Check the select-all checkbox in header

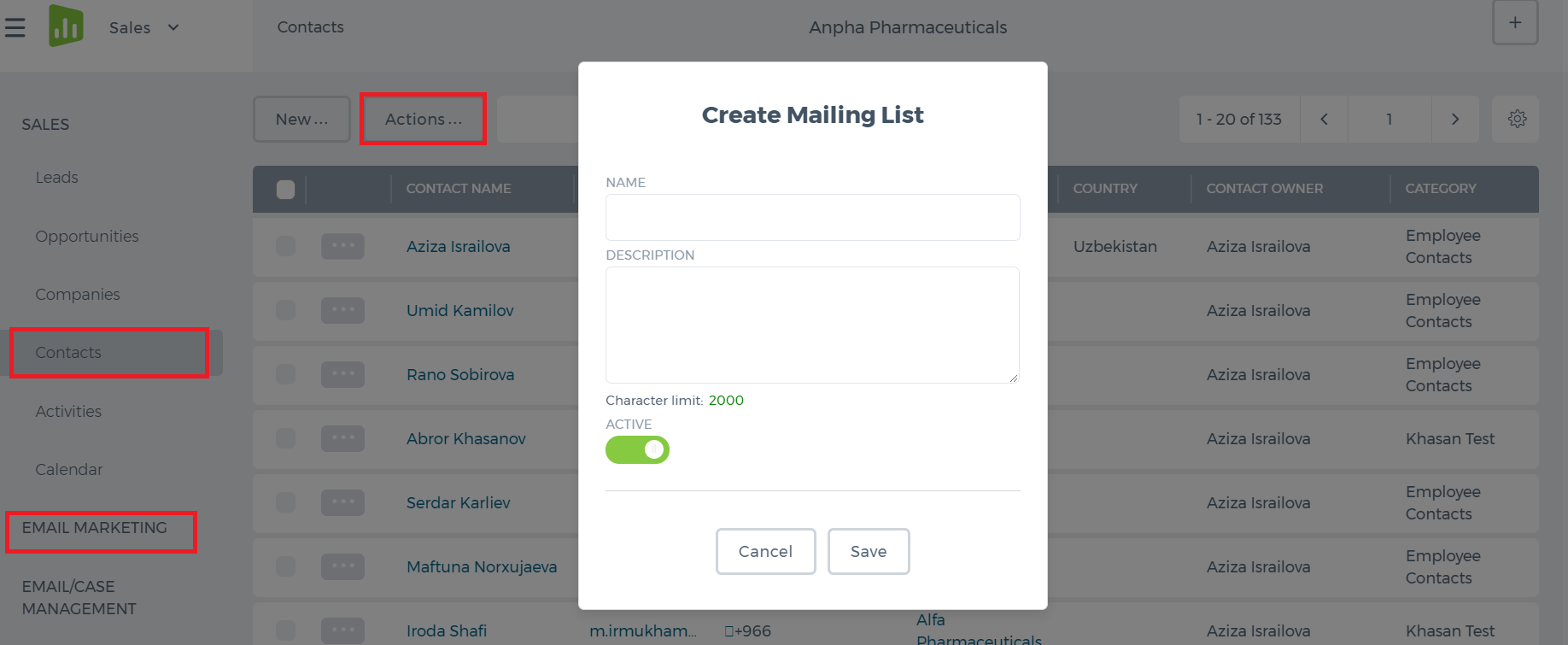pyautogui.click(x=285, y=189)
